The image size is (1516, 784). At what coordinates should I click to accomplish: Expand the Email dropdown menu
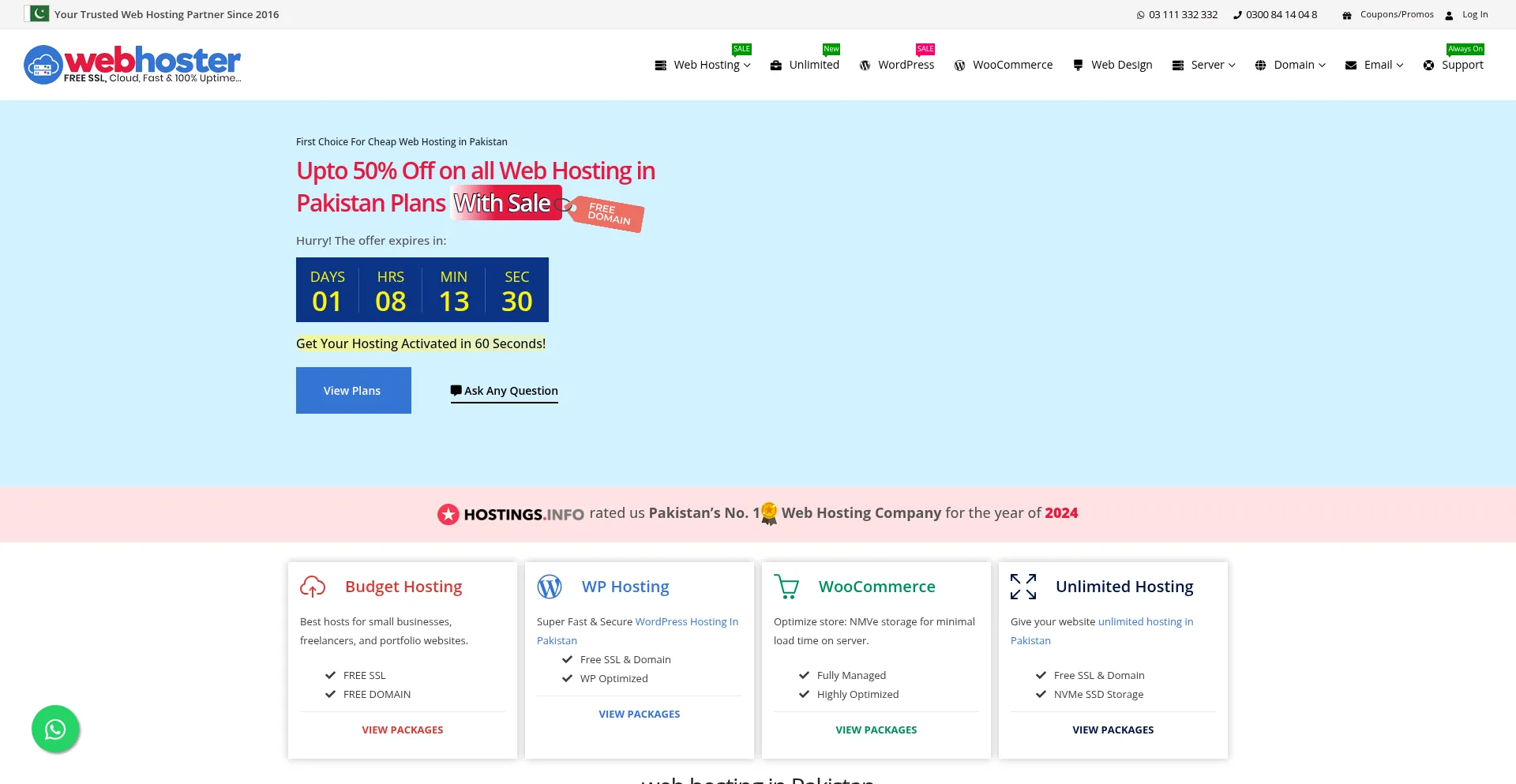(1375, 65)
